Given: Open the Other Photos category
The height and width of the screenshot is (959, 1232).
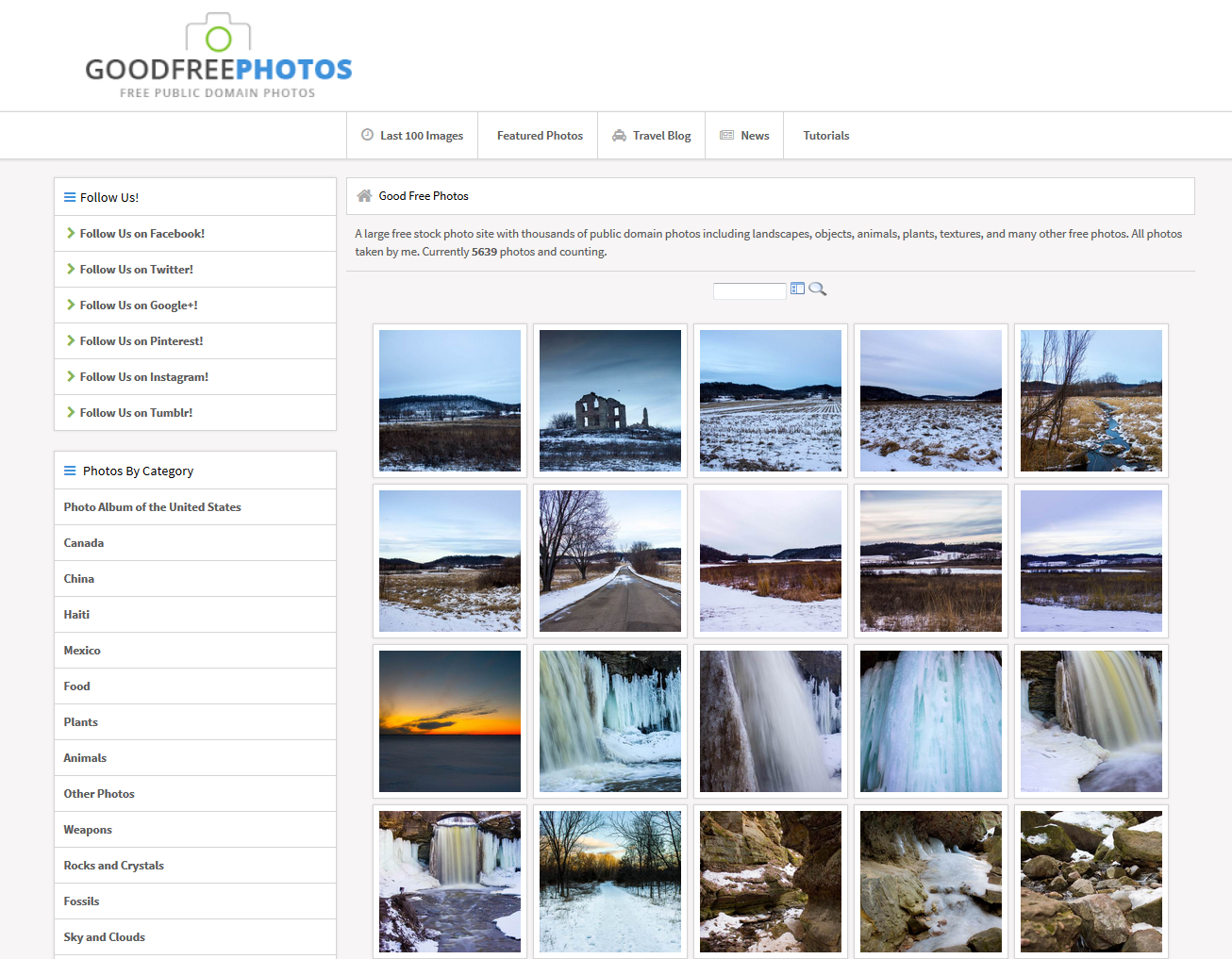Looking at the screenshot, I should pyautogui.click(x=195, y=794).
